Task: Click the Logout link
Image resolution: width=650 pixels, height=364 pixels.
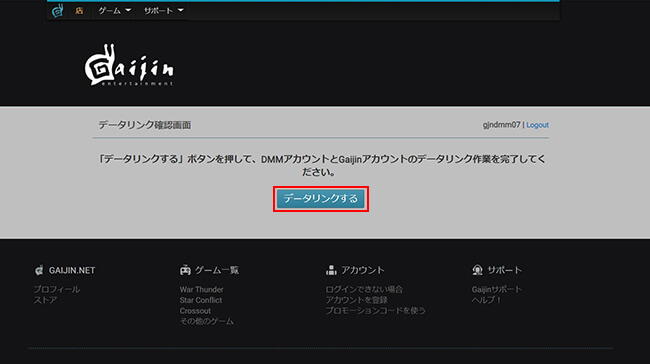Action: click(537, 125)
